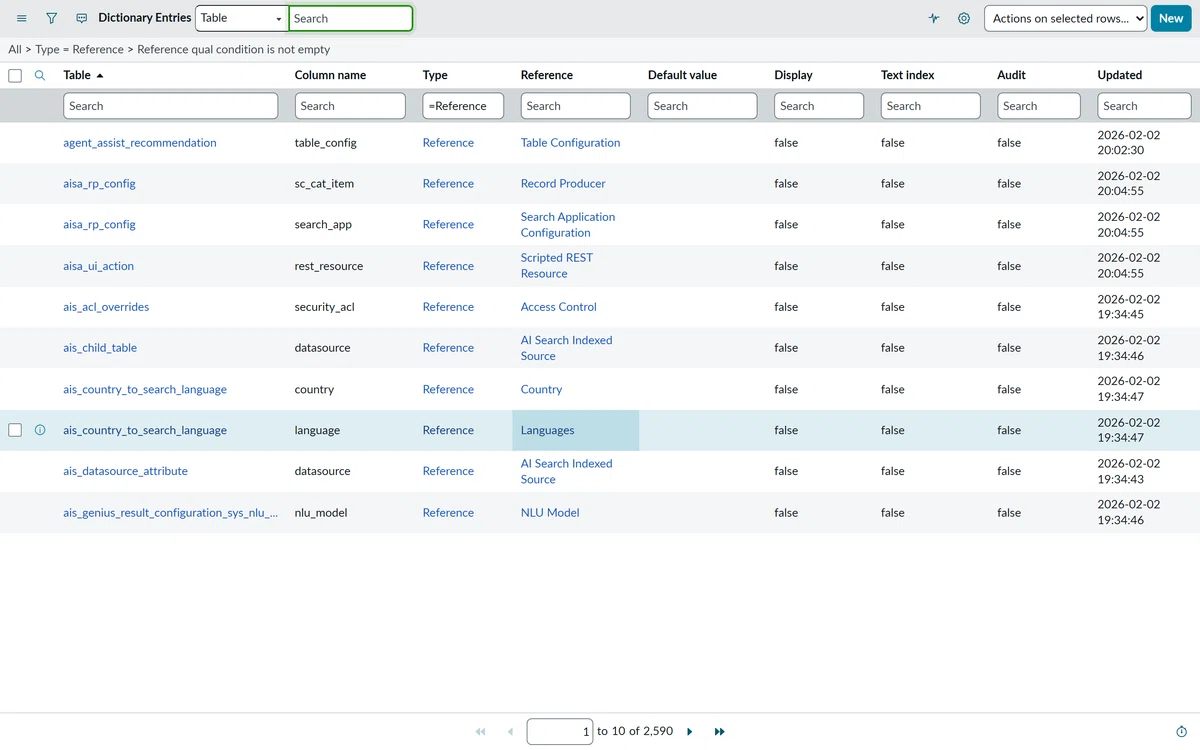This screenshot has height=750, width=1200.
Task: Click Column name search field
Action: [x=350, y=106]
